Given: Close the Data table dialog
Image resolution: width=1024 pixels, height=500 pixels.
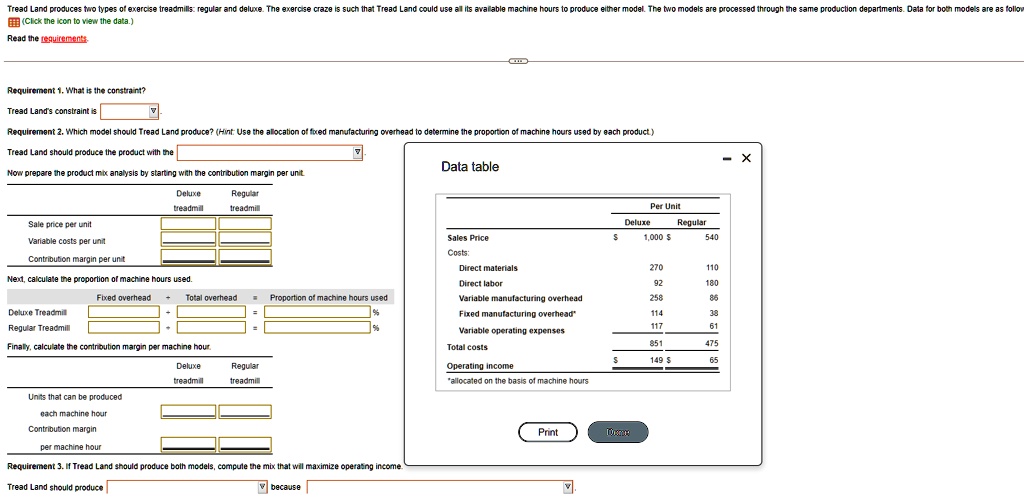Looking at the screenshot, I should coord(746,158).
